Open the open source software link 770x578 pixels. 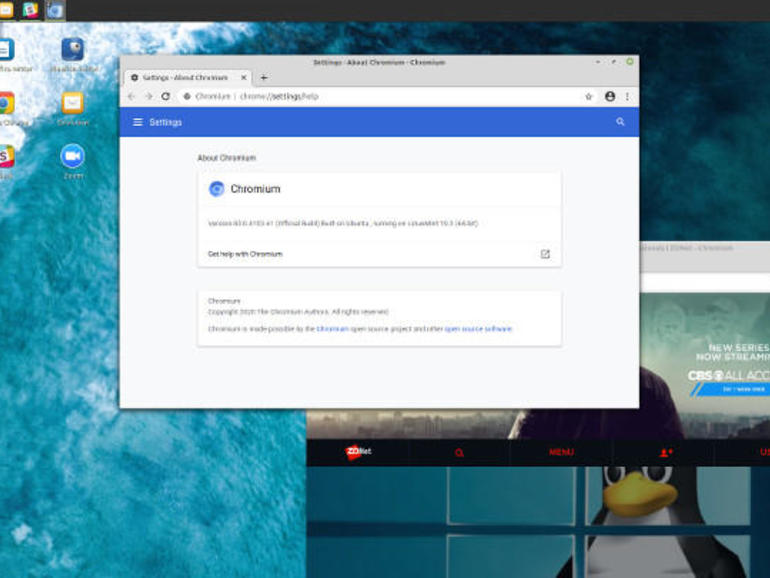click(x=478, y=329)
